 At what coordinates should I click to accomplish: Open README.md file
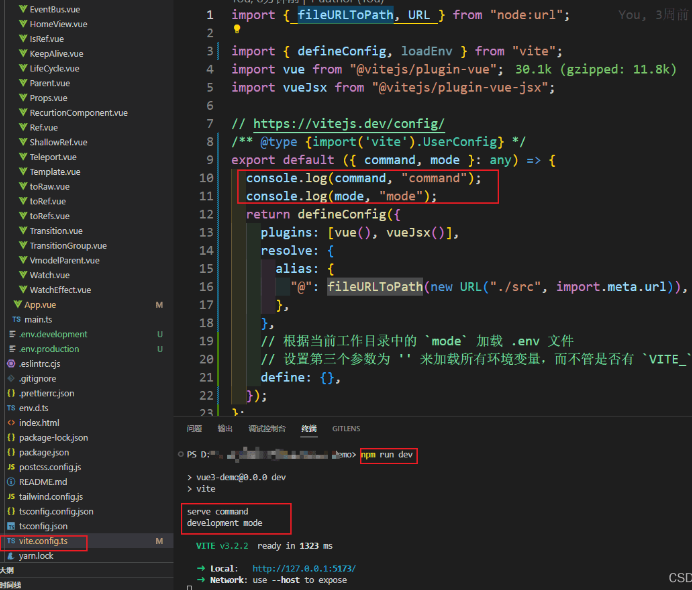tap(43, 482)
